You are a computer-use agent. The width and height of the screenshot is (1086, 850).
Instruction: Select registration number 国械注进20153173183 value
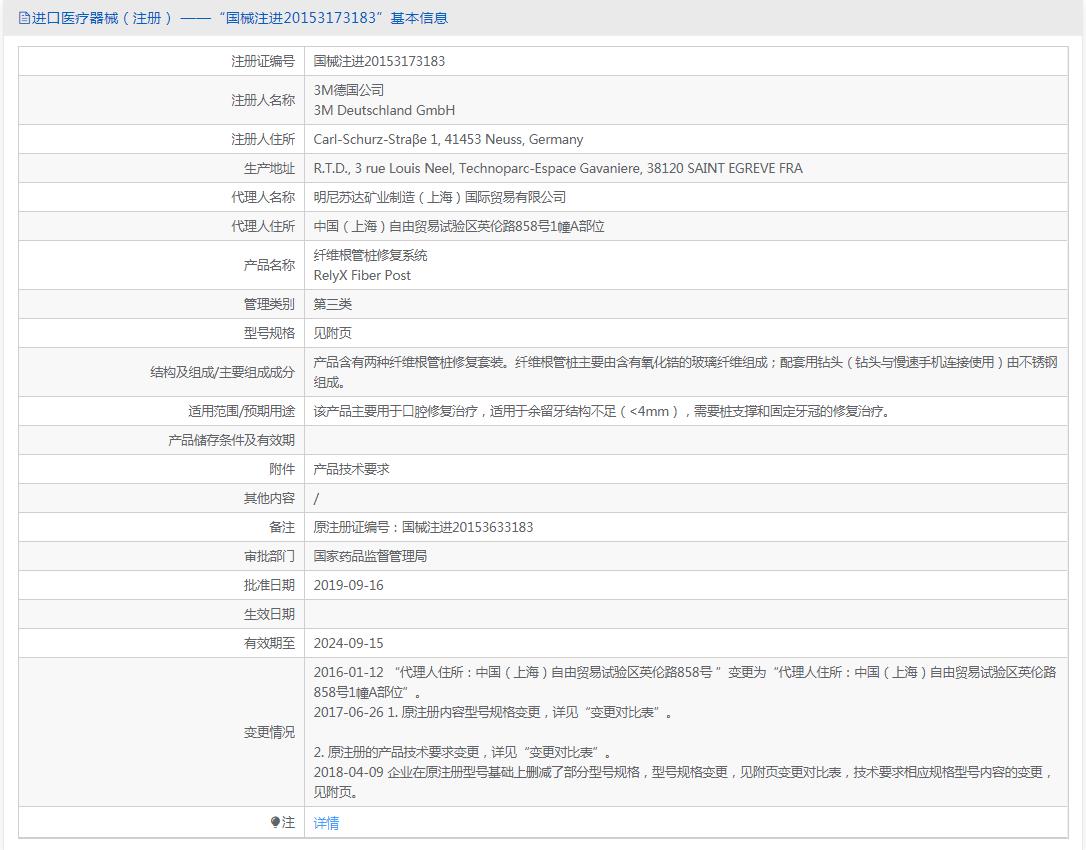click(379, 61)
